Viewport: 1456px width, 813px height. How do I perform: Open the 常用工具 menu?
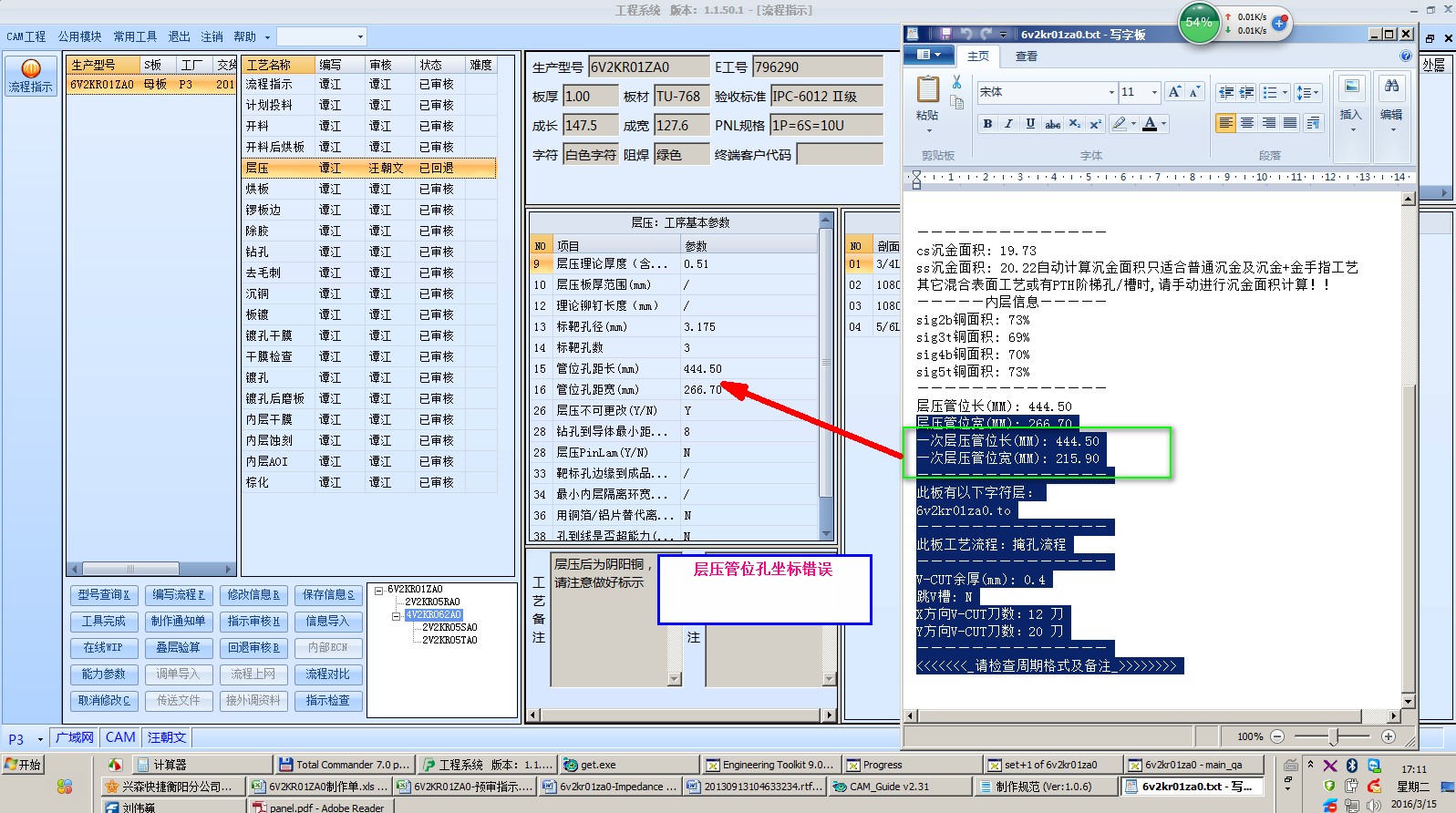coord(135,36)
